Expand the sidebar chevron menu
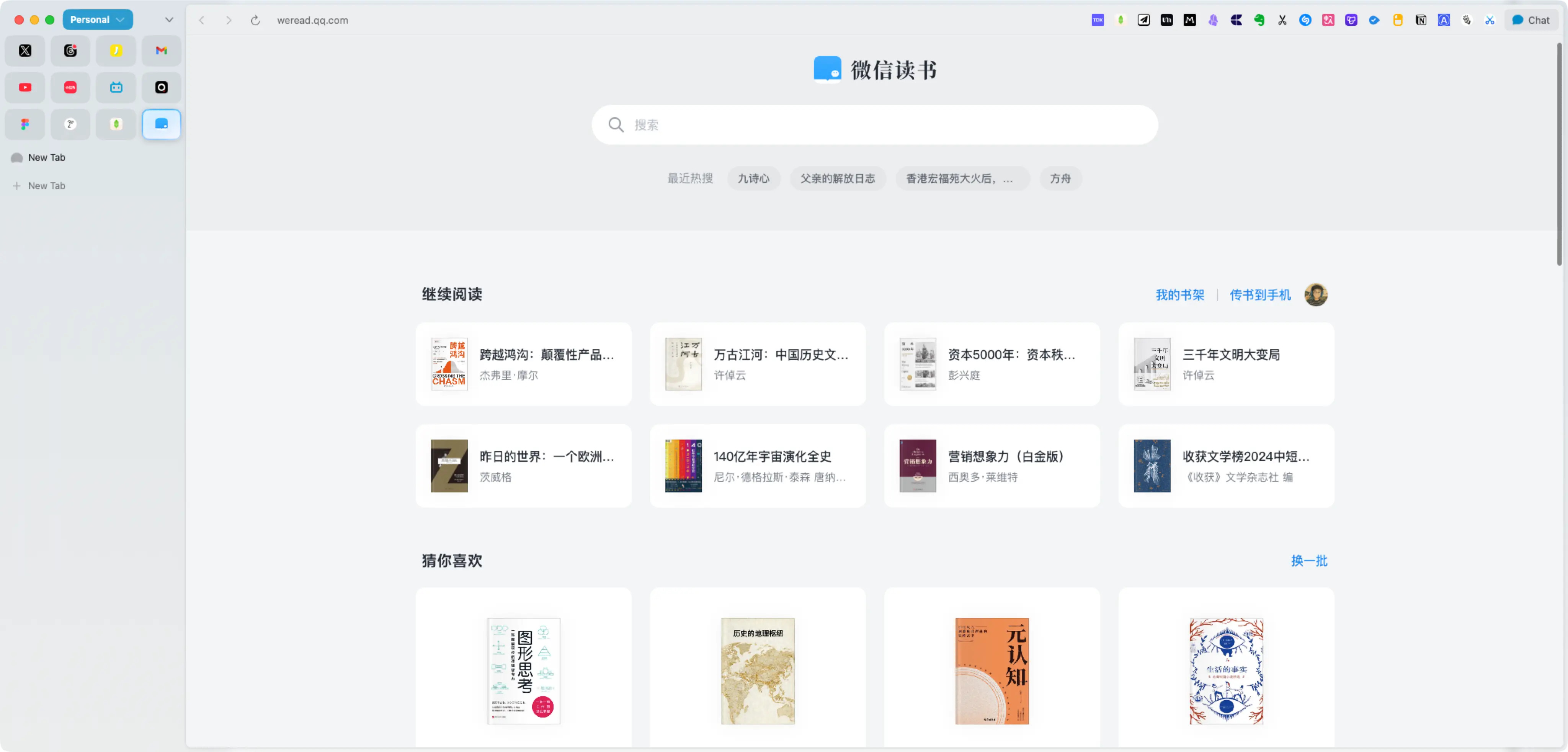The image size is (1568, 752). 169,20
